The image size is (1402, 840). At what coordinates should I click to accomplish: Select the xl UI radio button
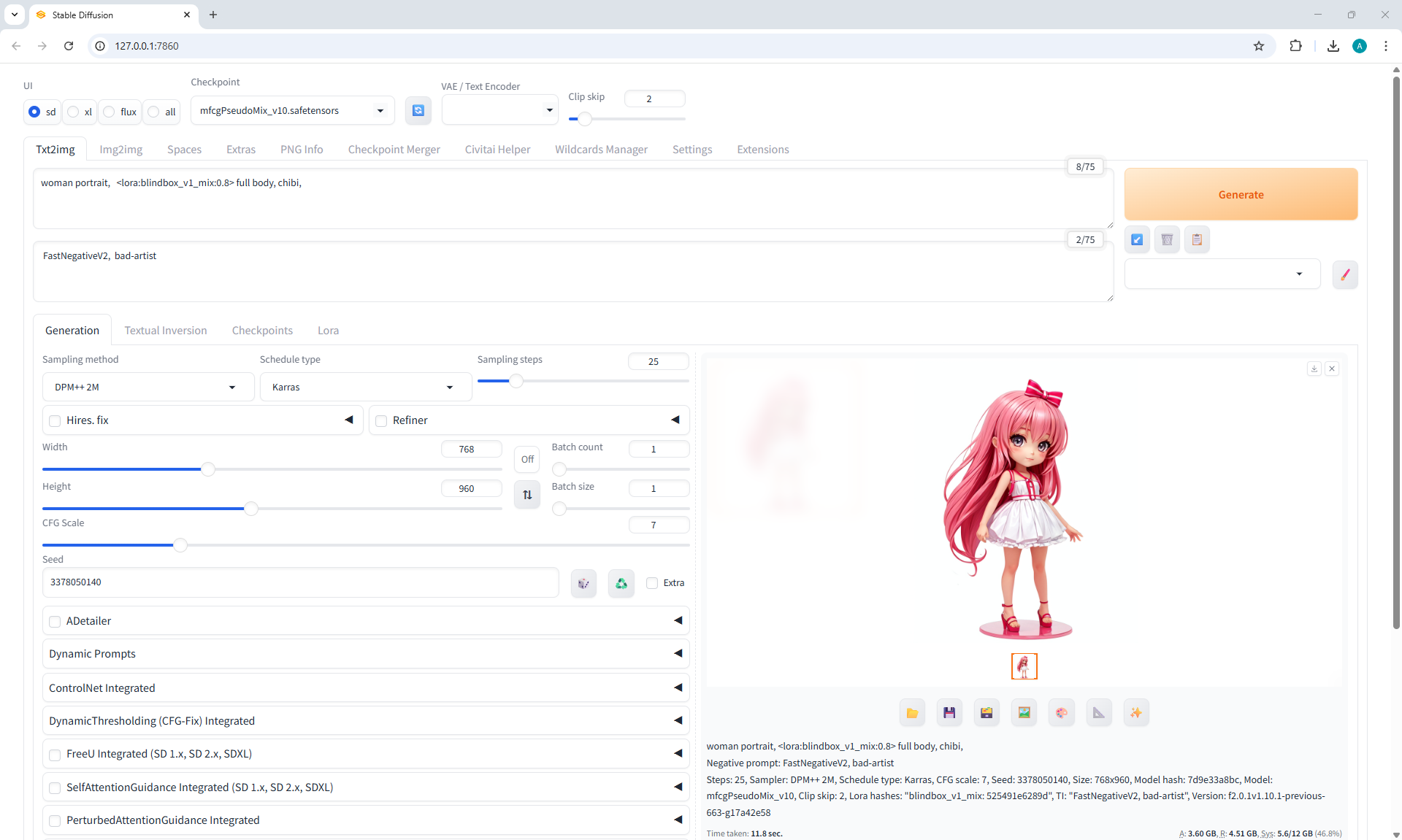74,112
